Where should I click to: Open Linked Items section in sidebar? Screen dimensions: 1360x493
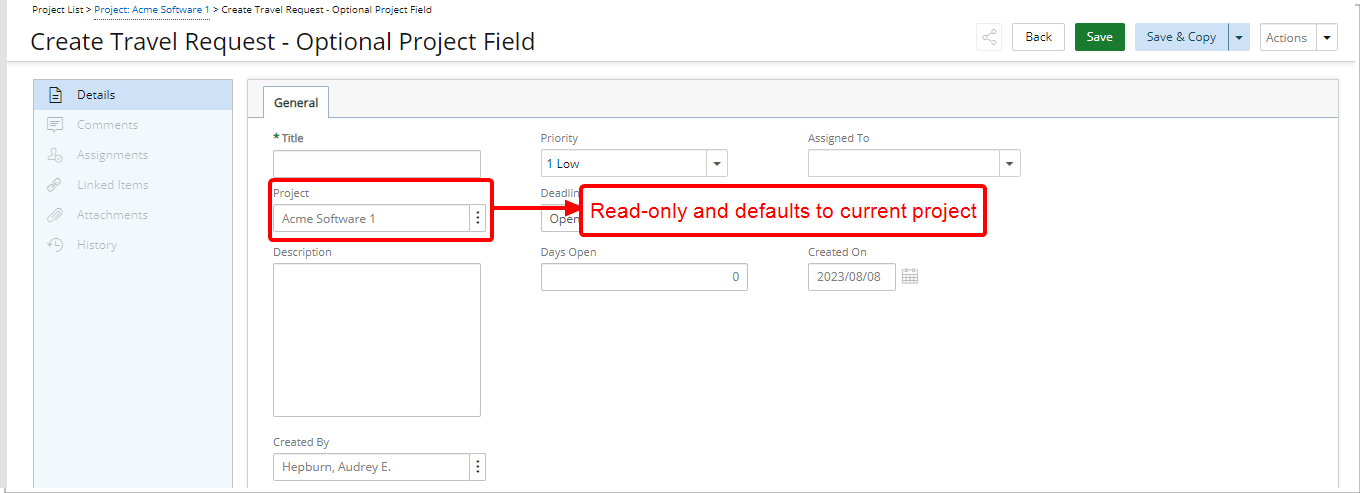click(x=112, y=185)
